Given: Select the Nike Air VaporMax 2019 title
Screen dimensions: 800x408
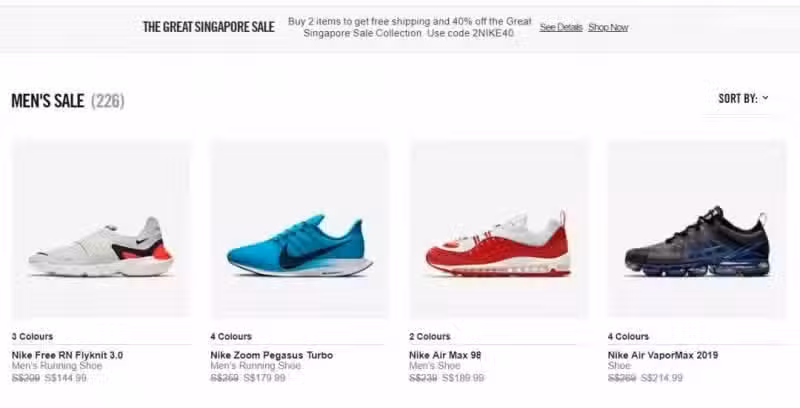Looking at the screenshot, I should tap(663, 355).
